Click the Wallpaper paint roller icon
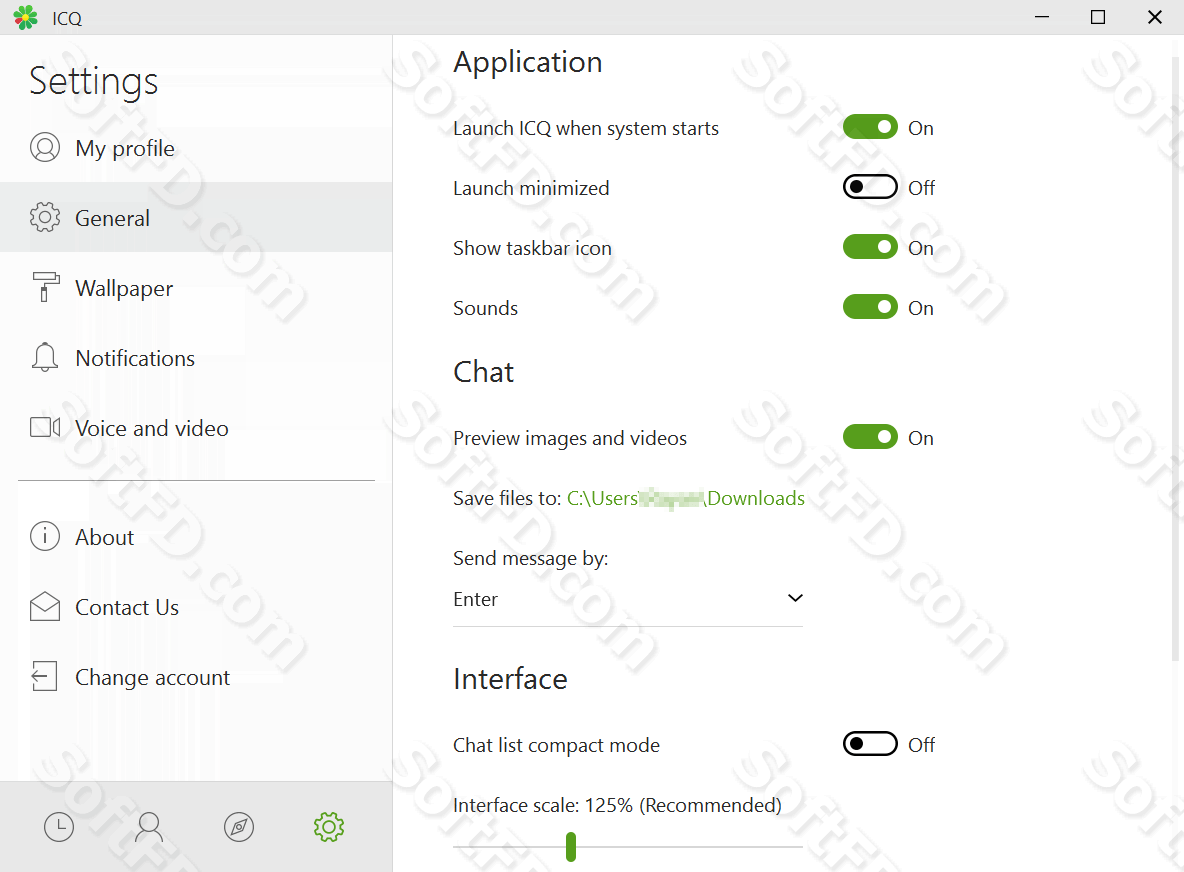 tap(45, 287)
